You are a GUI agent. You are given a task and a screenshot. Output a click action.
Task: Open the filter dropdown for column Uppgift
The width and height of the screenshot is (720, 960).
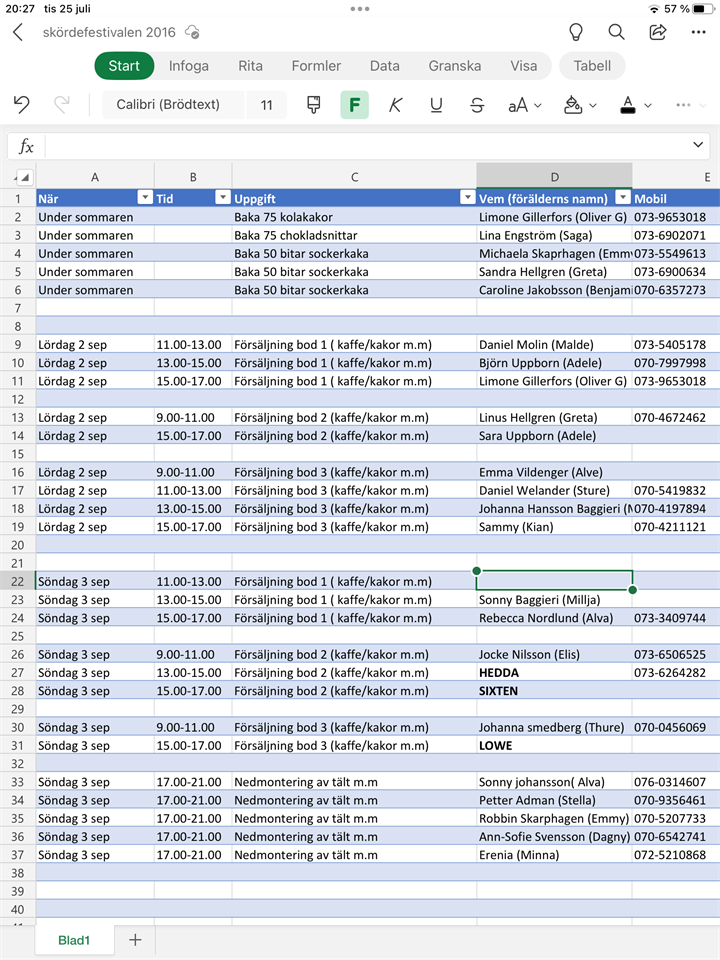tap(466, 199)
